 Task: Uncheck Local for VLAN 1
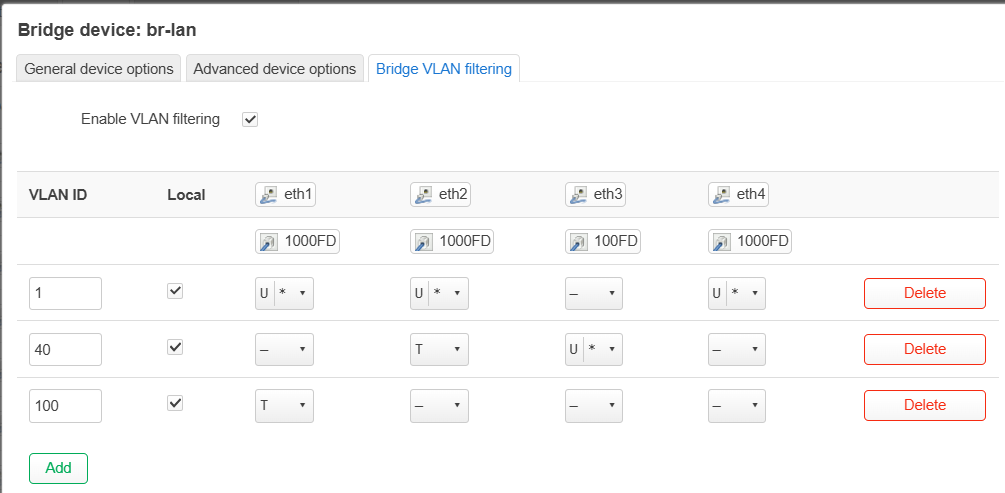click(175, 291)
